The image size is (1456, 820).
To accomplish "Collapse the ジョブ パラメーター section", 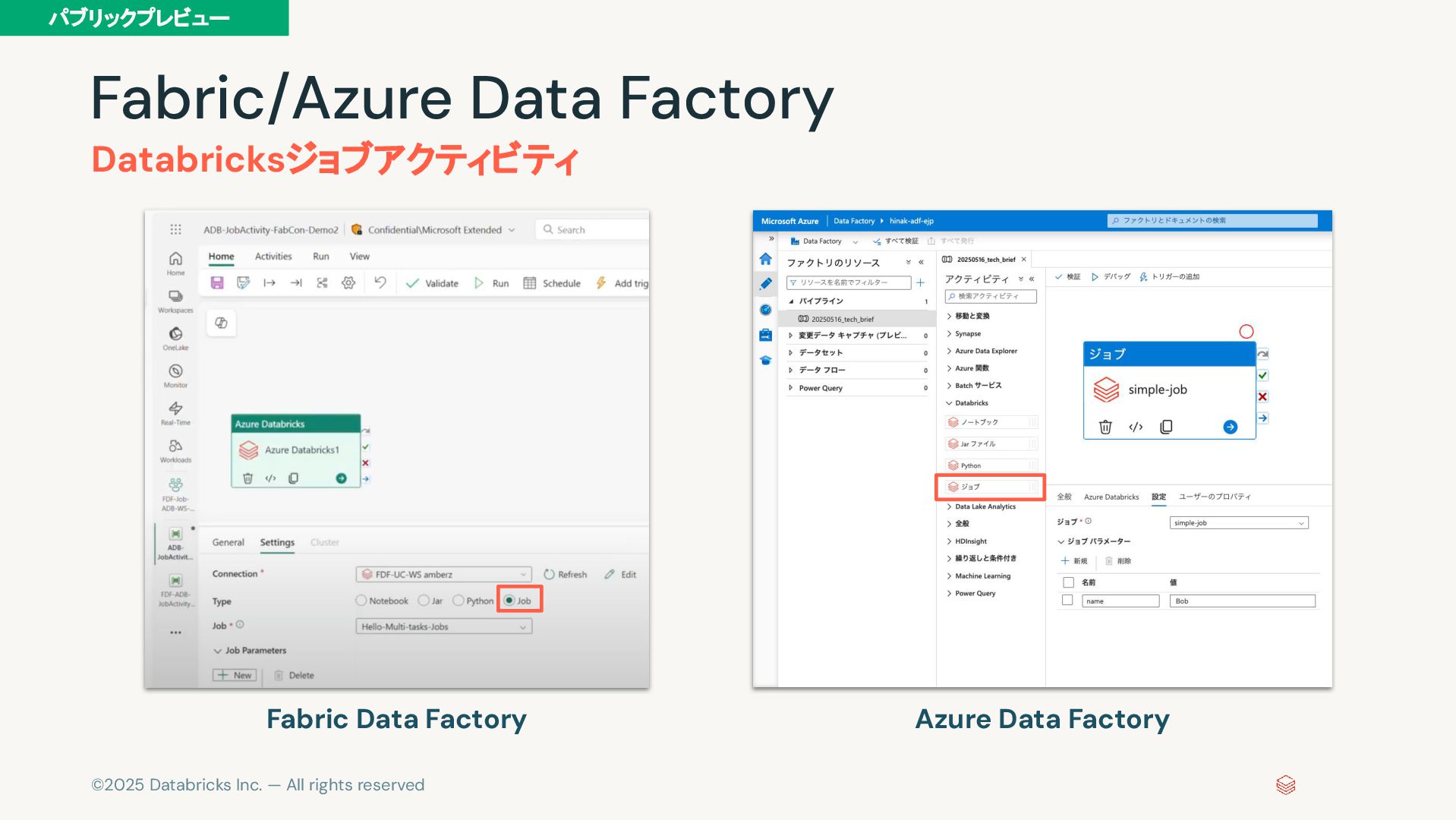I will (x=1061, y=542).
